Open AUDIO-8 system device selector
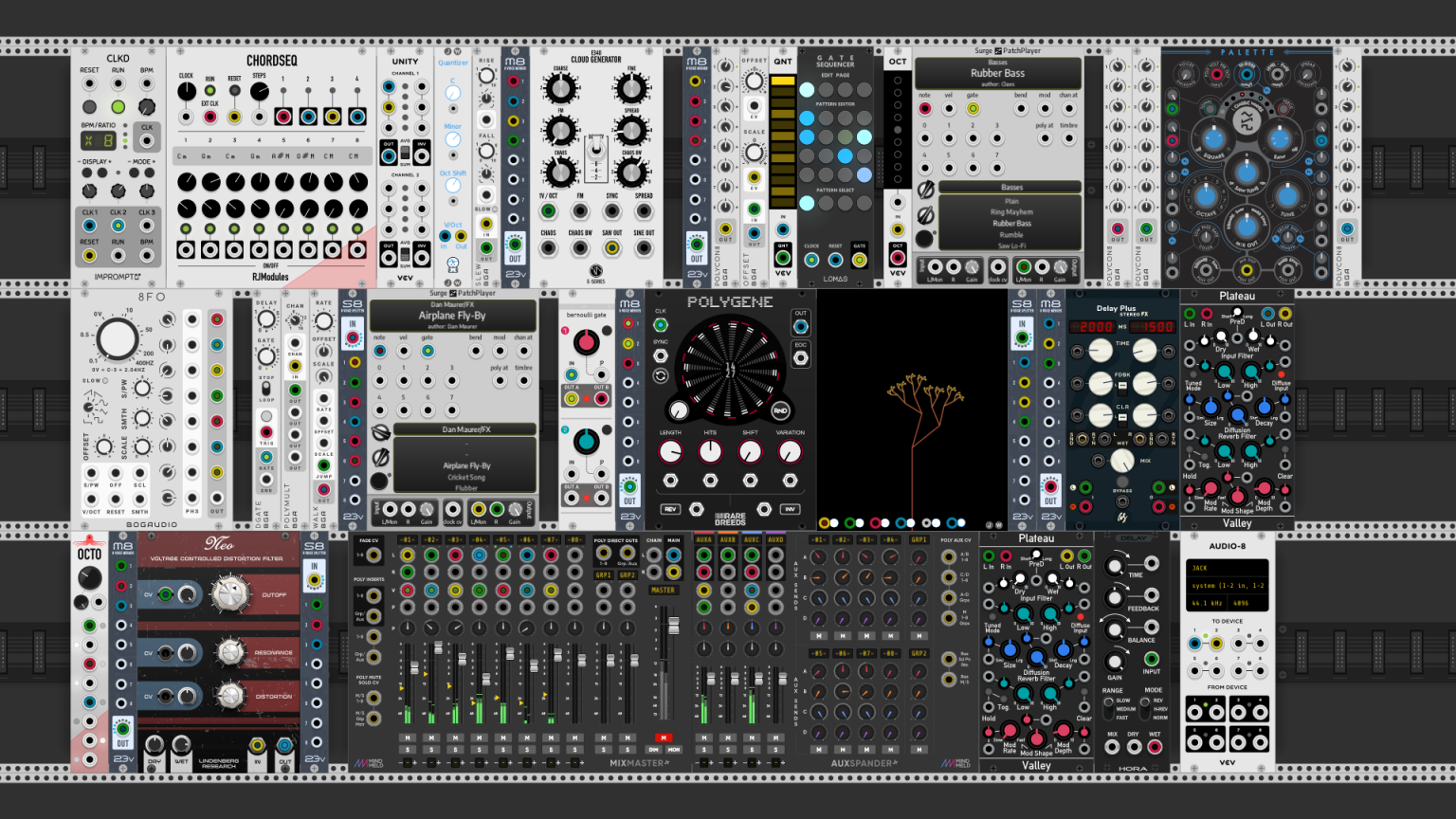Viewport: 1456px width, 819px height. [1227, 586]
